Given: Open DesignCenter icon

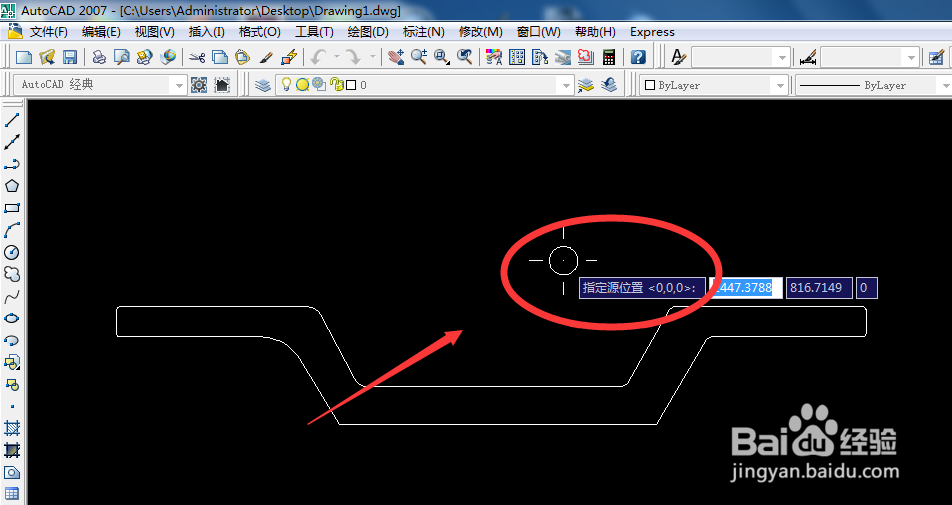Looking at the screenshot, I should pyautogui.click(x=517, y=57).
